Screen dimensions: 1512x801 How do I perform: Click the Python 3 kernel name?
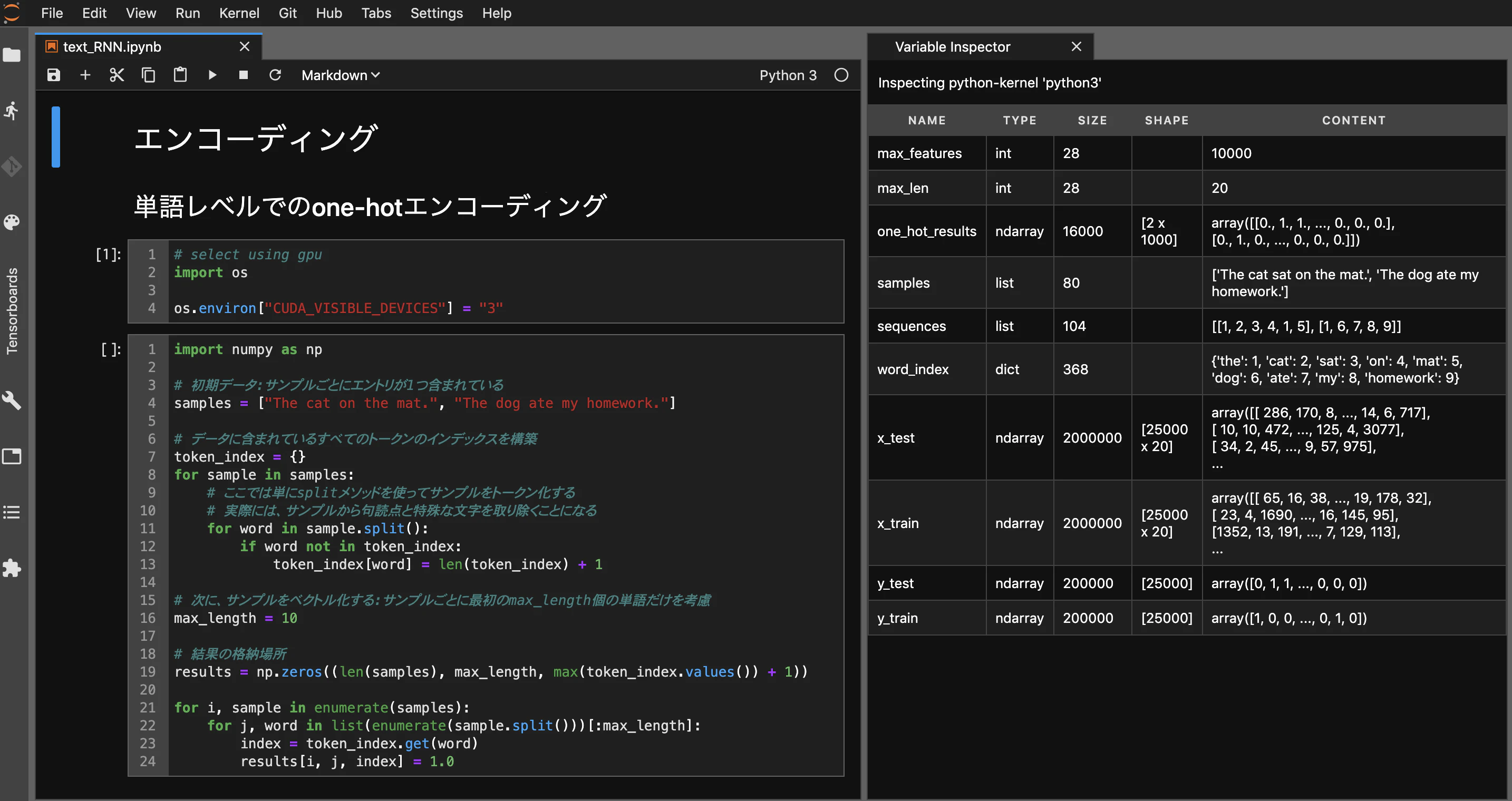pyautogui.click(x=788, y=75)
